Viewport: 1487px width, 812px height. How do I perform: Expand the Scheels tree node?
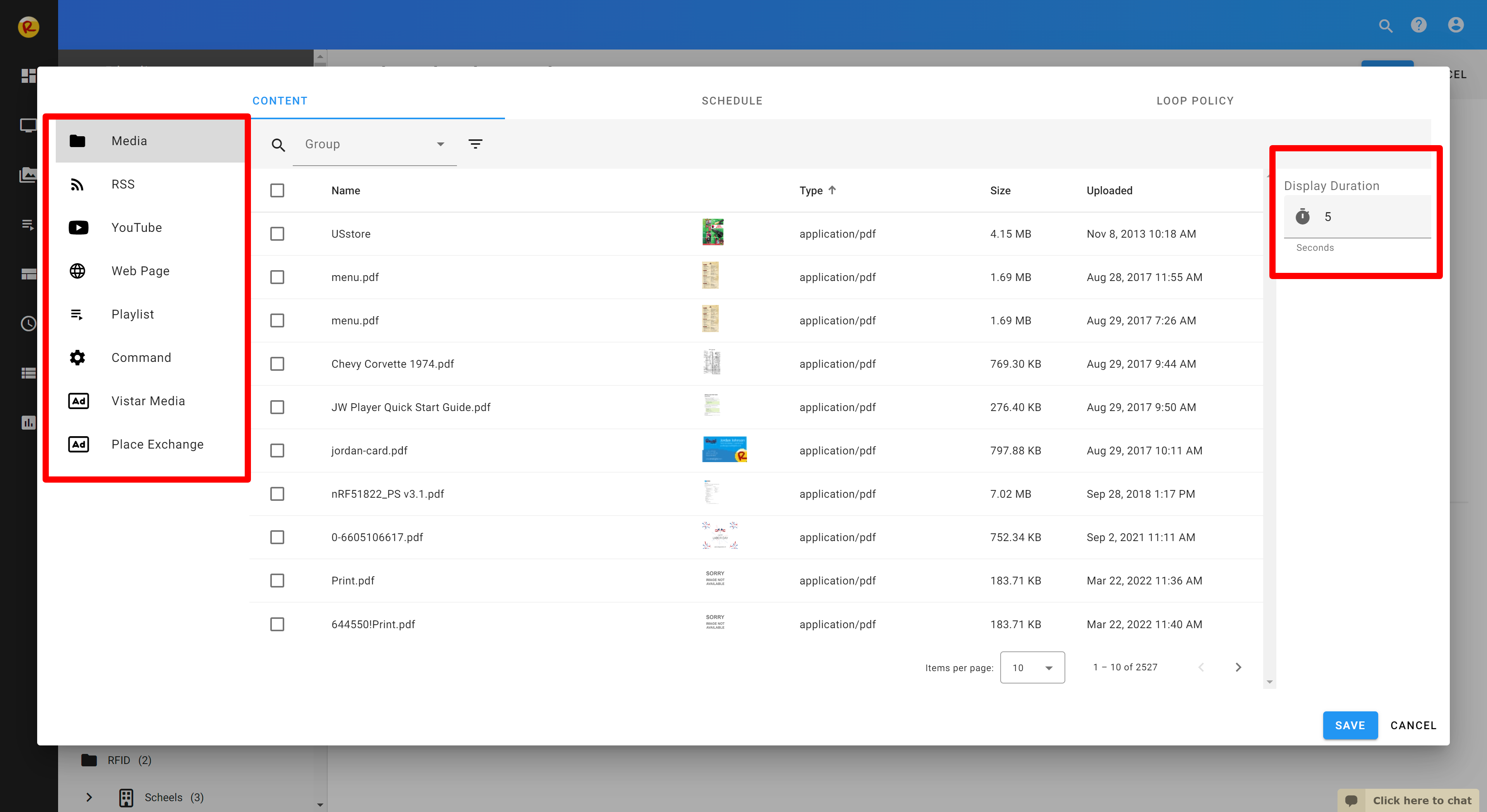pyautogui.click(x=89, y=797)
